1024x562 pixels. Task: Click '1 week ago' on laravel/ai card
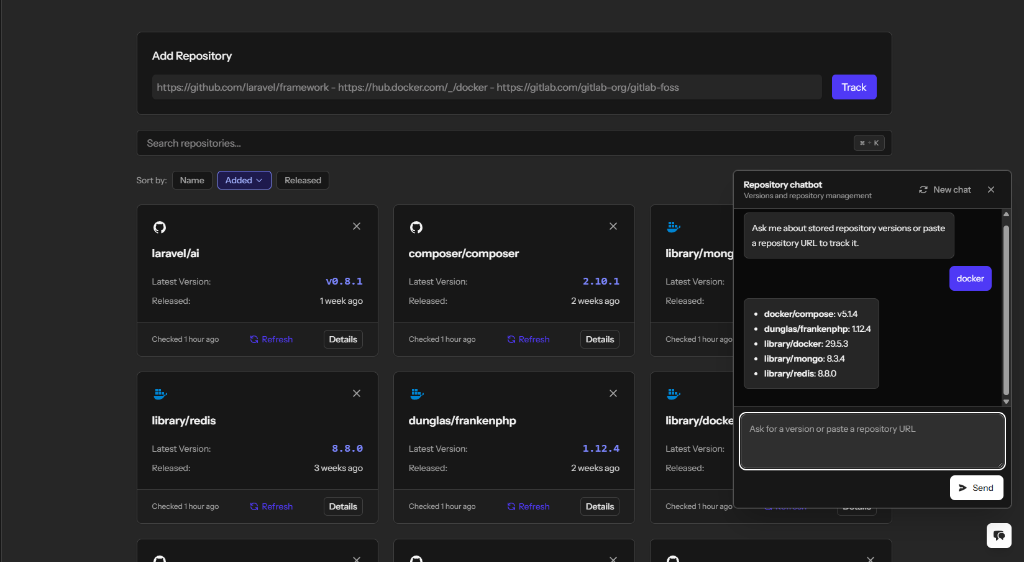(x=341, y=301)
